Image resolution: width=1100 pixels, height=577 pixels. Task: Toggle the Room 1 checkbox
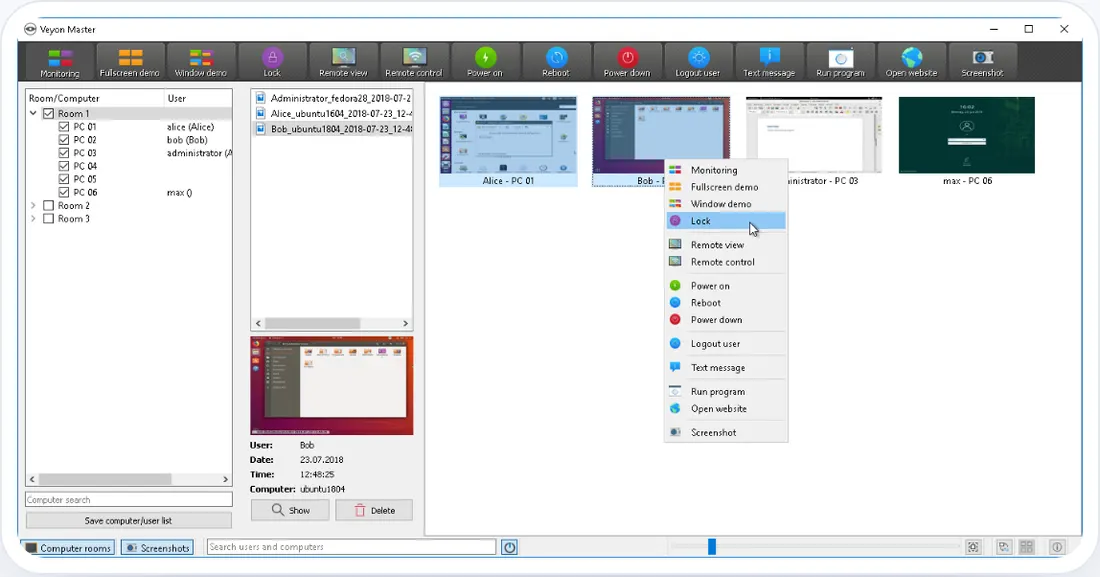pyautogui.click(x=48, y=113)
